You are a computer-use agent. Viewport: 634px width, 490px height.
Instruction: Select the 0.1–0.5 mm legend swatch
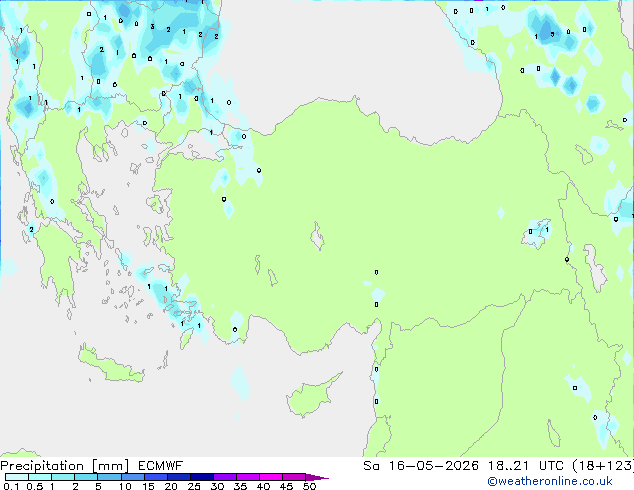[17, 477]
